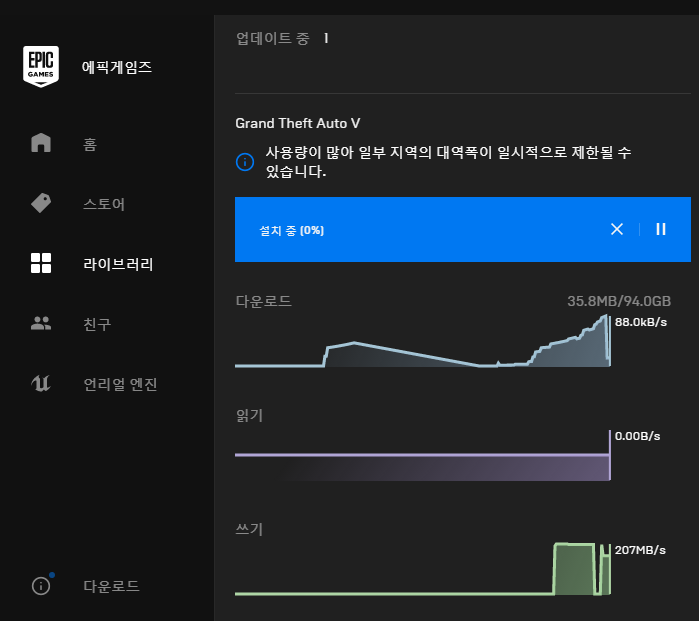Screen dimensions: 699x621
Task: Pause the Grand Theft Auto V install
Action: (x=661, y=229)
